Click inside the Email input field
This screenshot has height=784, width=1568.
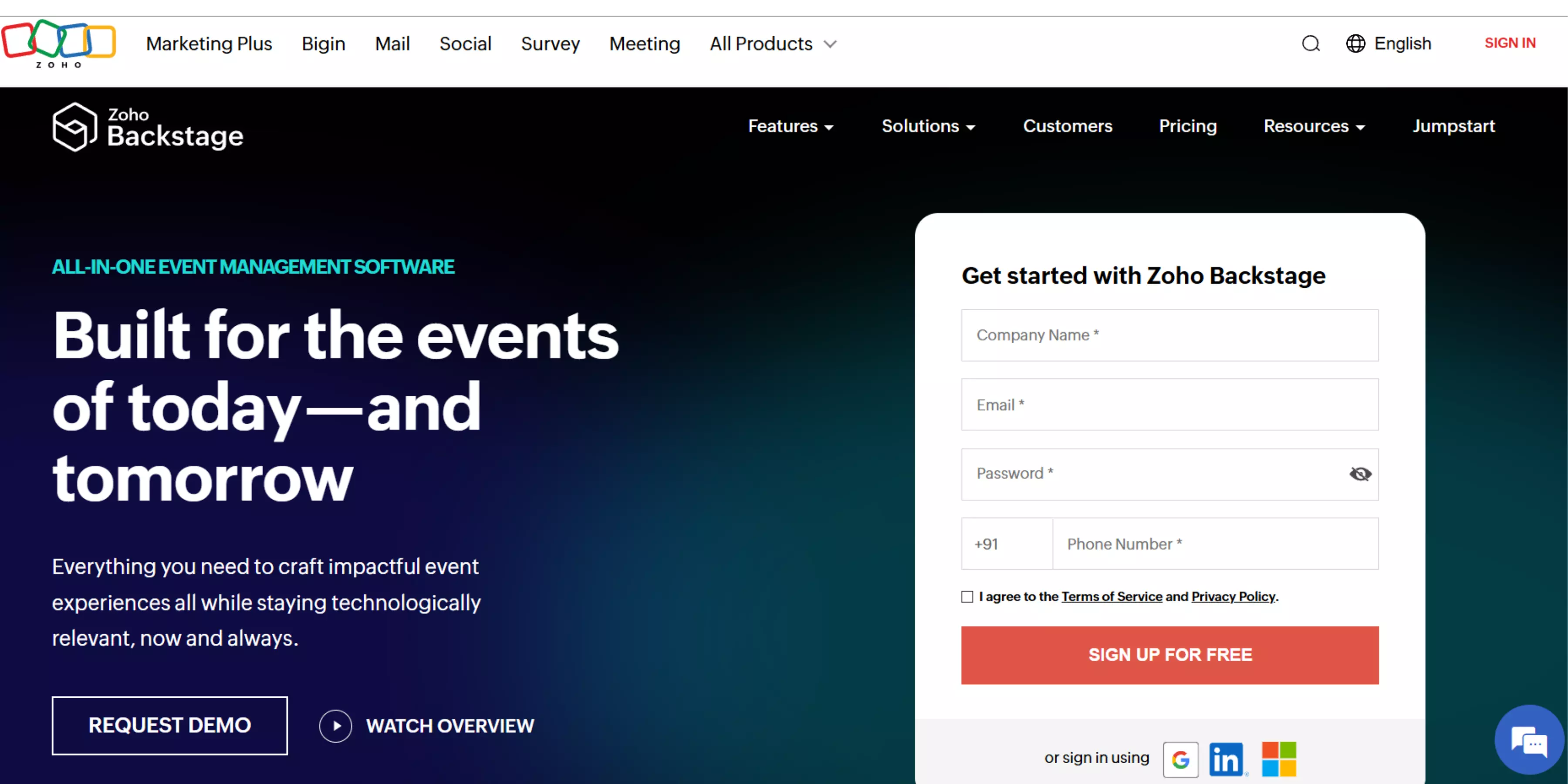[x=1169, y=404]
